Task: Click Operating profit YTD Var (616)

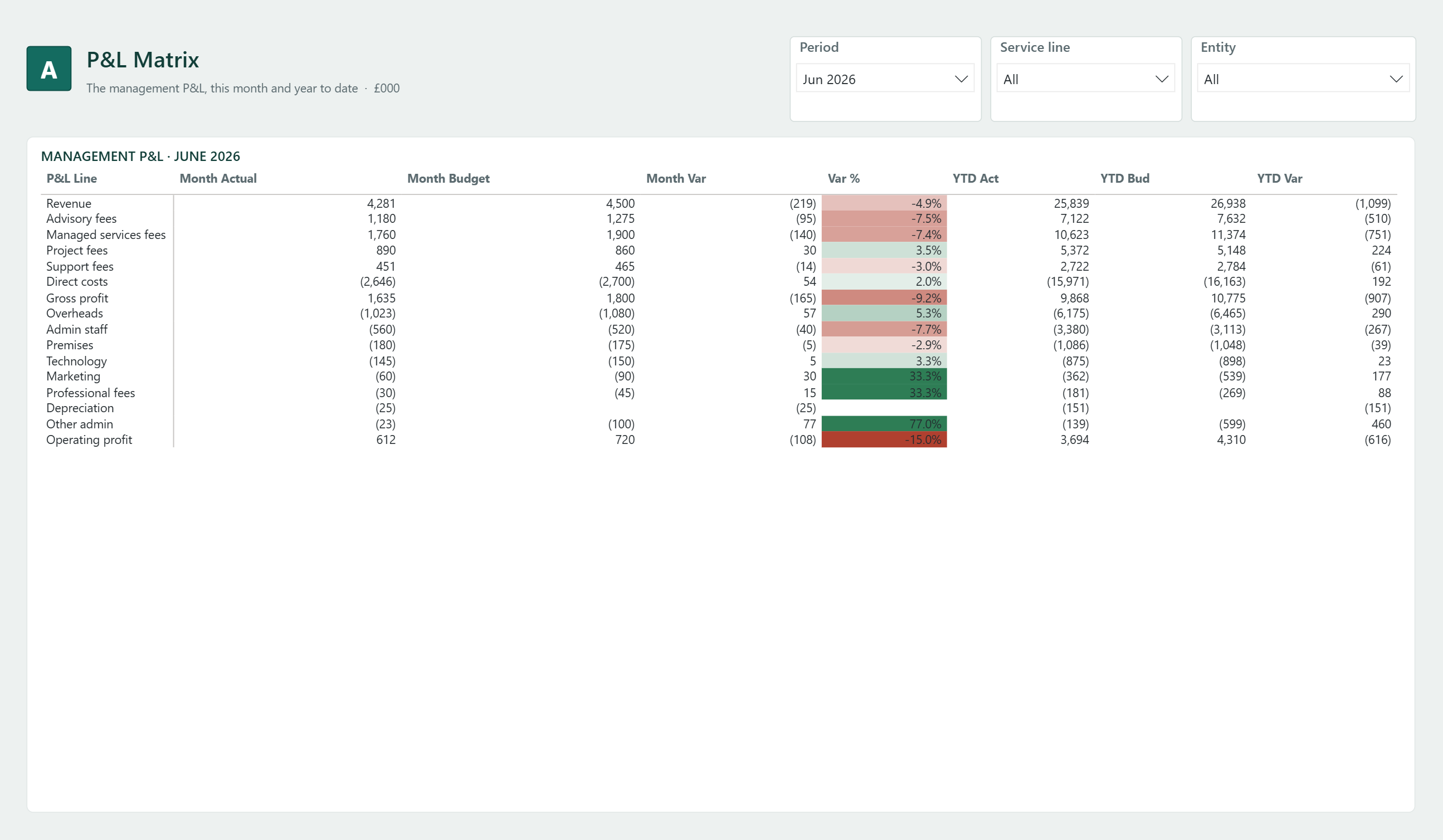Action: tap(1377, 439)
